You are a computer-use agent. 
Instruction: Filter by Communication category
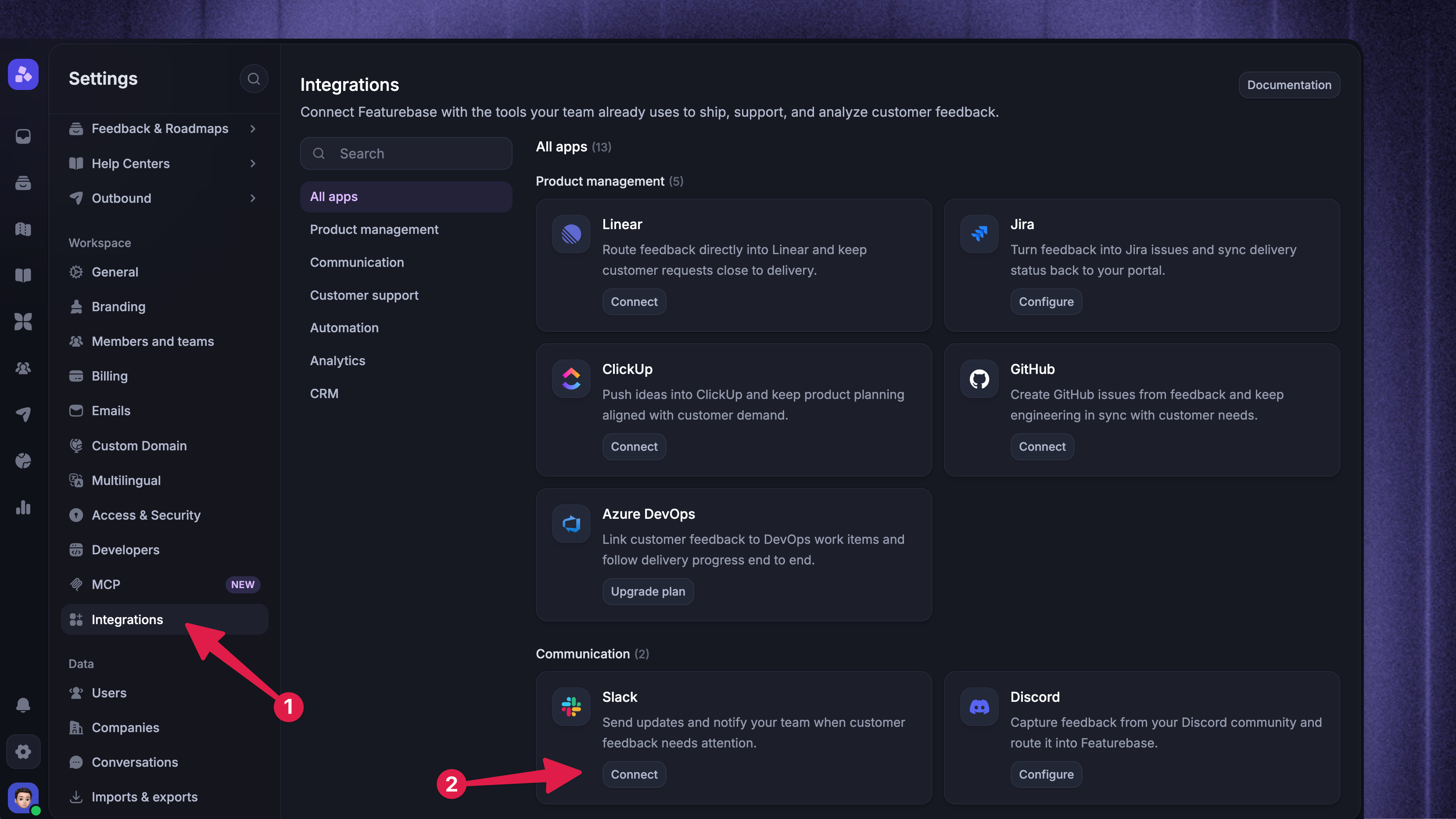point(406,262)
